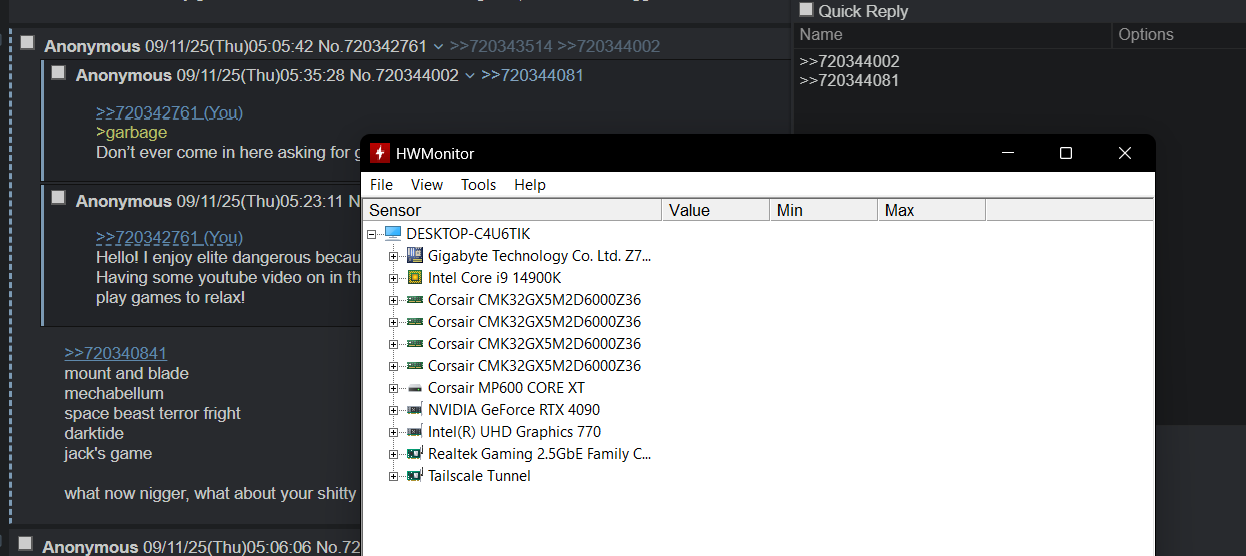The height and width of the screenshot is (556, 1246).
Task: Click the Quick Reply Options field
Action: point(1179,35)
